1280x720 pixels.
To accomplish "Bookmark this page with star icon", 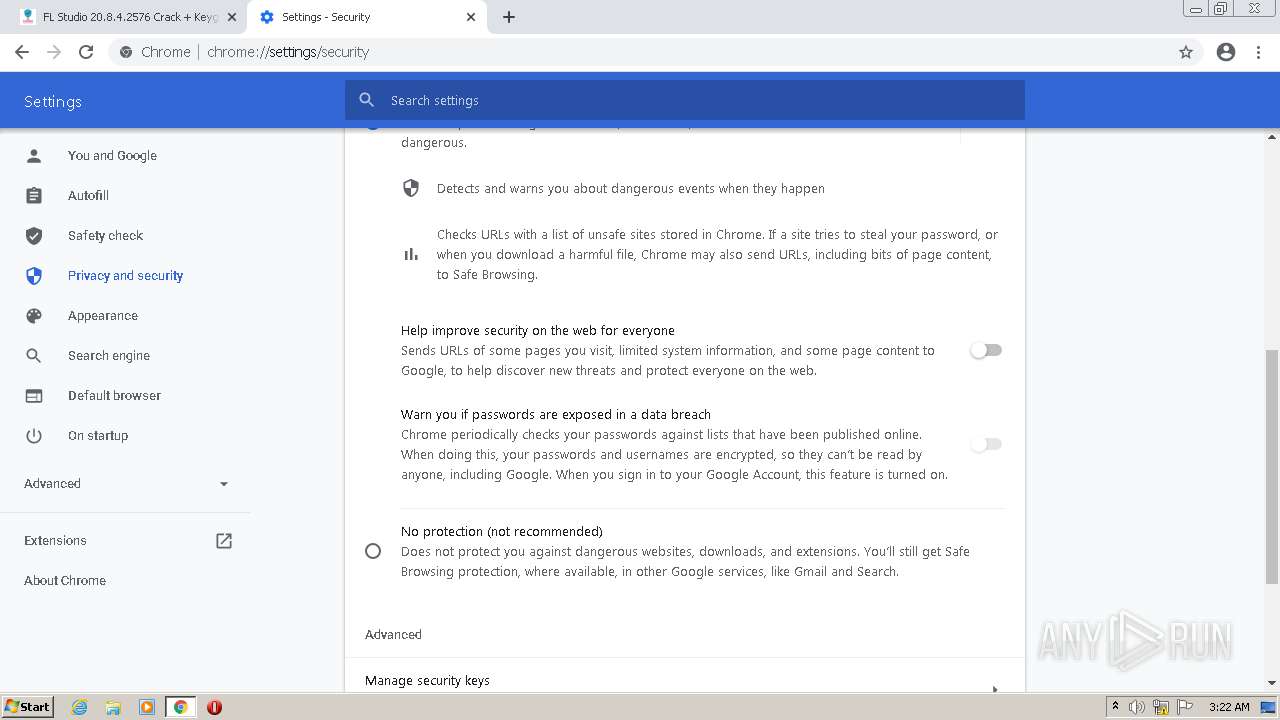I will coord(1186,52).
